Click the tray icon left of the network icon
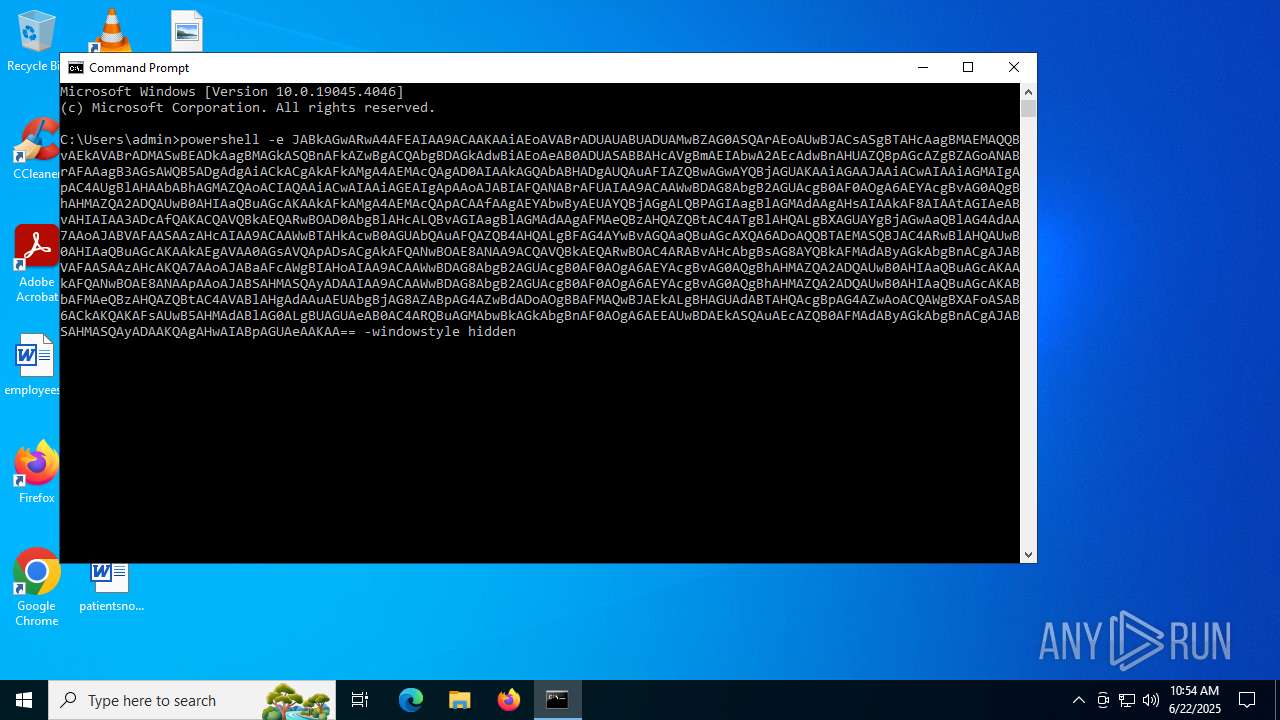1280x720 pixels. [x=1103, y=700]
